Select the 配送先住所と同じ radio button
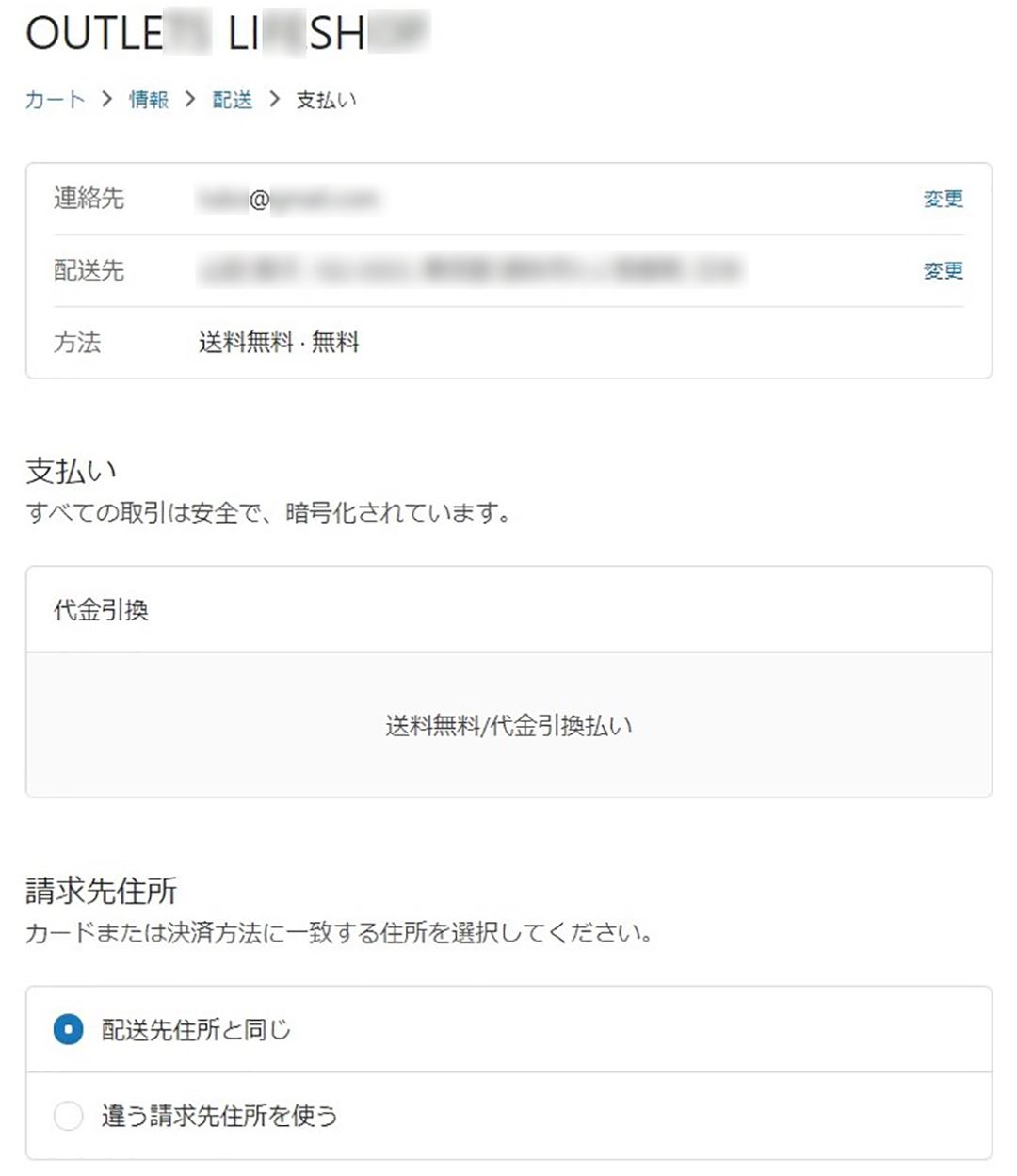 pyautogui.click(x=69, y=1030)
